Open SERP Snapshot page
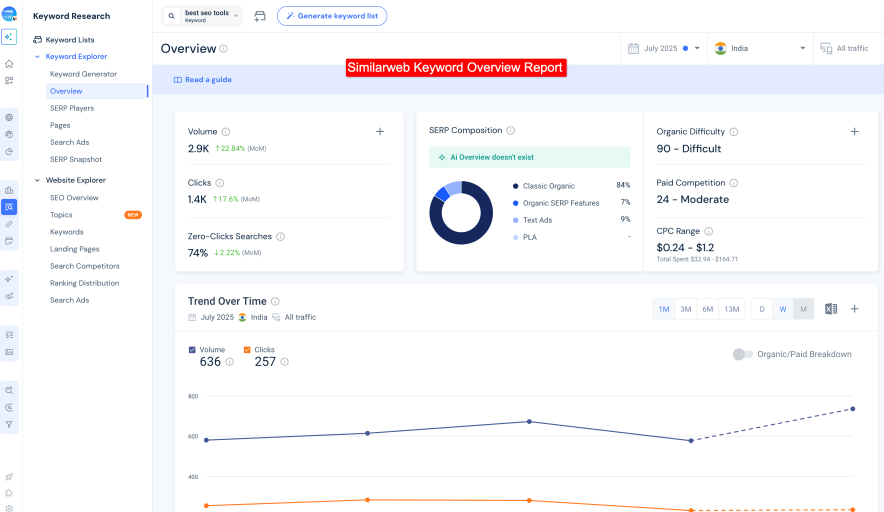Viewport: 884px width, 512px height. pyautogui.click(x=76, y=160)
